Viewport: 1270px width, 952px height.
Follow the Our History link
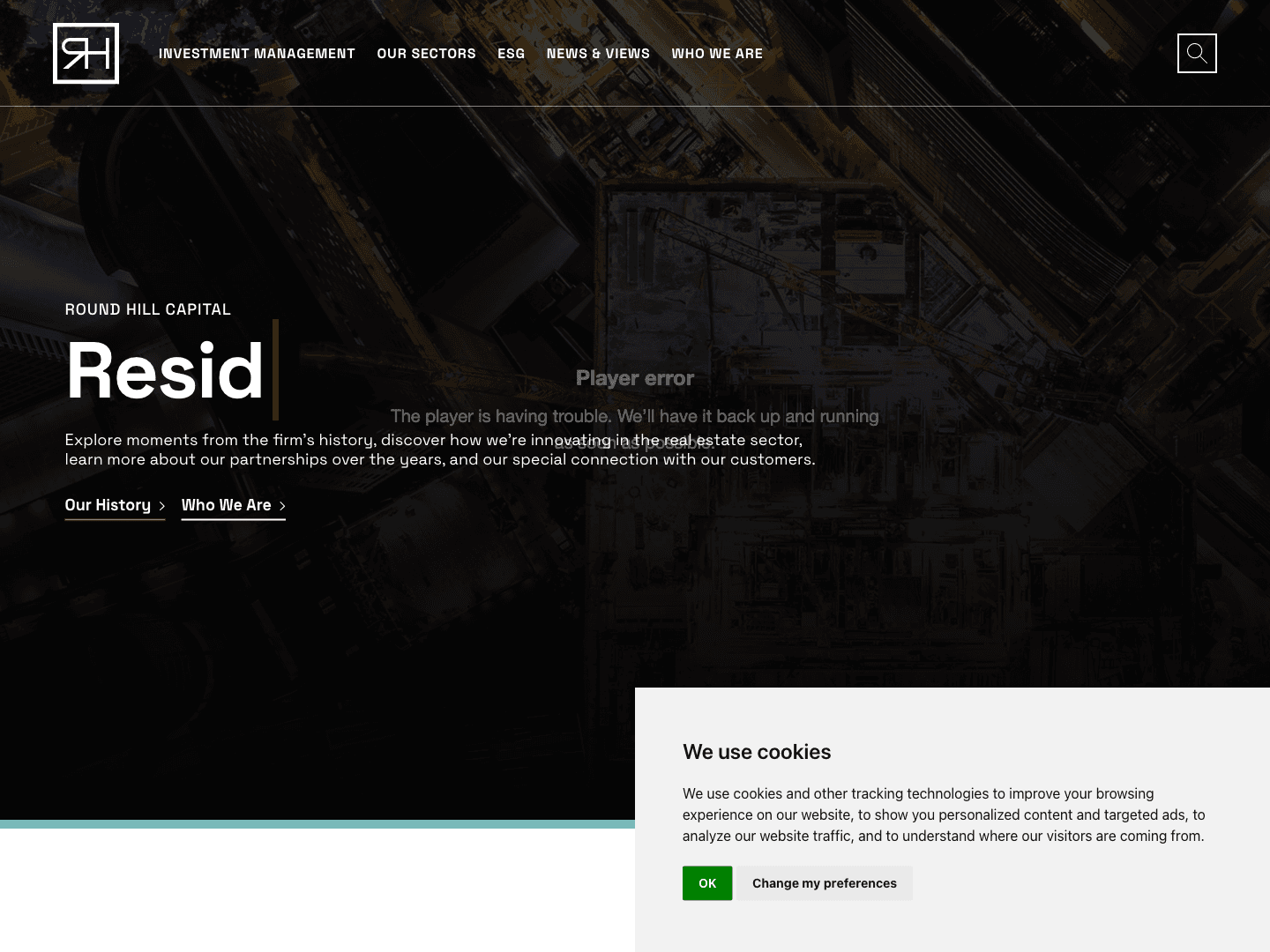[x=108, y=505]
